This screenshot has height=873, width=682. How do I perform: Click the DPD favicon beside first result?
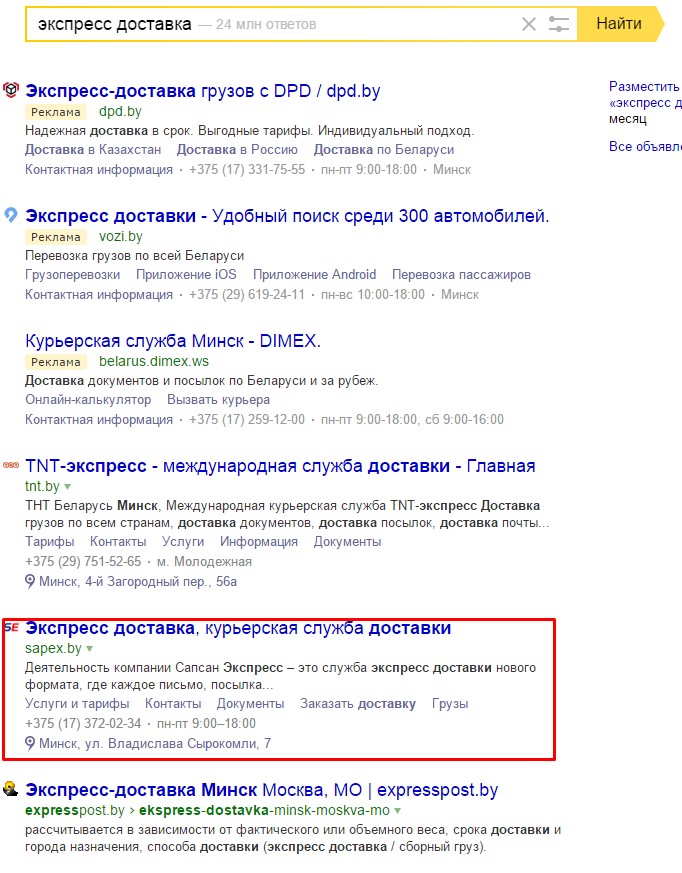click(x=11, y=90)
